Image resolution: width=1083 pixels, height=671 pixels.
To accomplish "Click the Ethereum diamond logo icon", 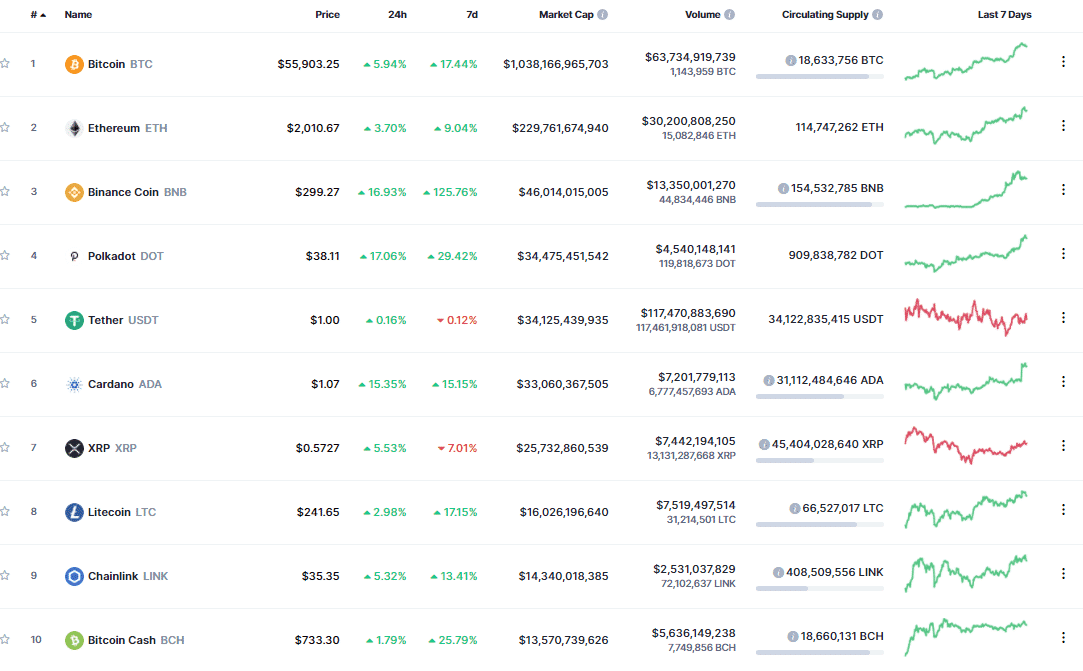I will pyautogui.click(x=74, y=128).
